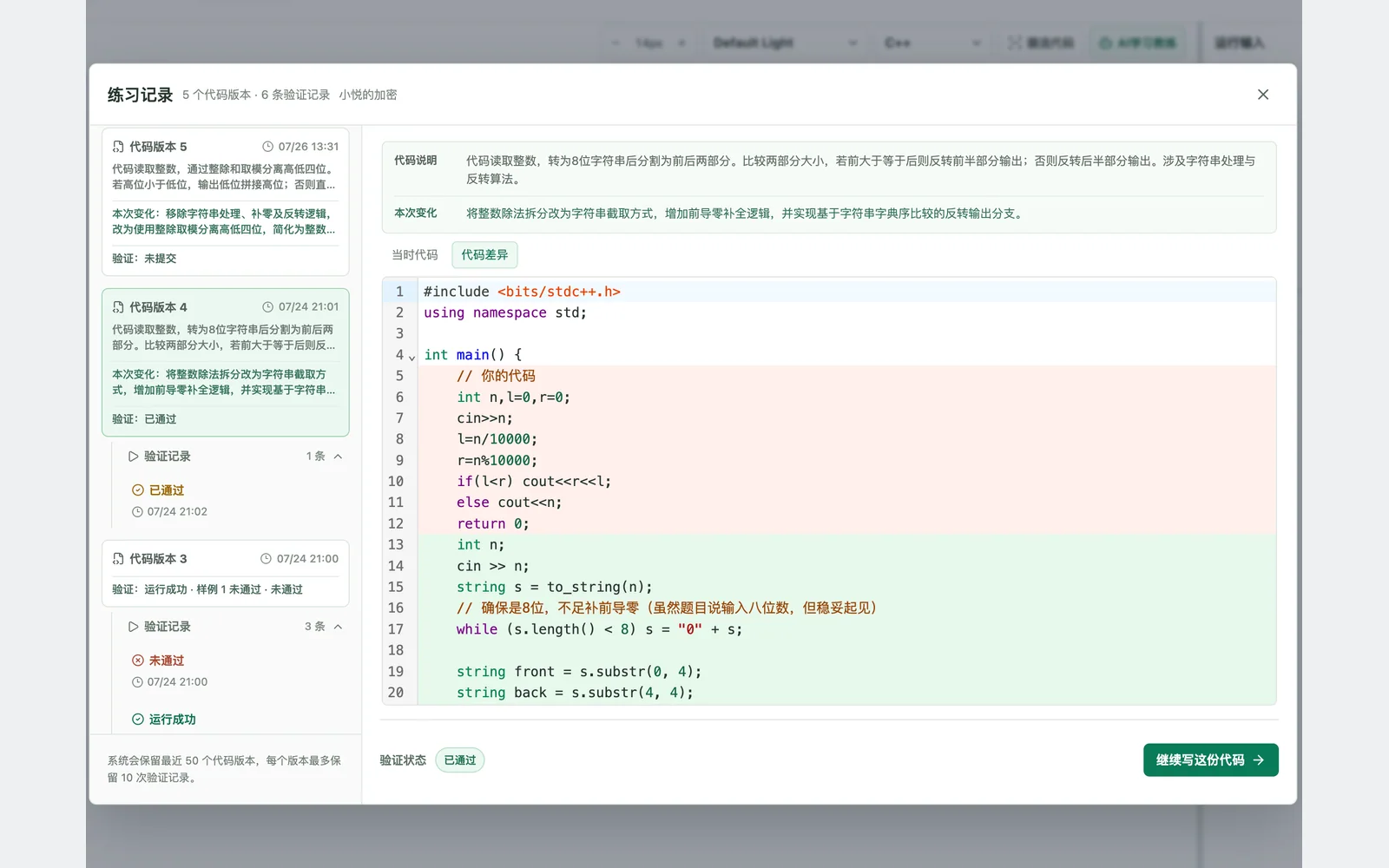Click the 代码说明 description text

(860, 169)
